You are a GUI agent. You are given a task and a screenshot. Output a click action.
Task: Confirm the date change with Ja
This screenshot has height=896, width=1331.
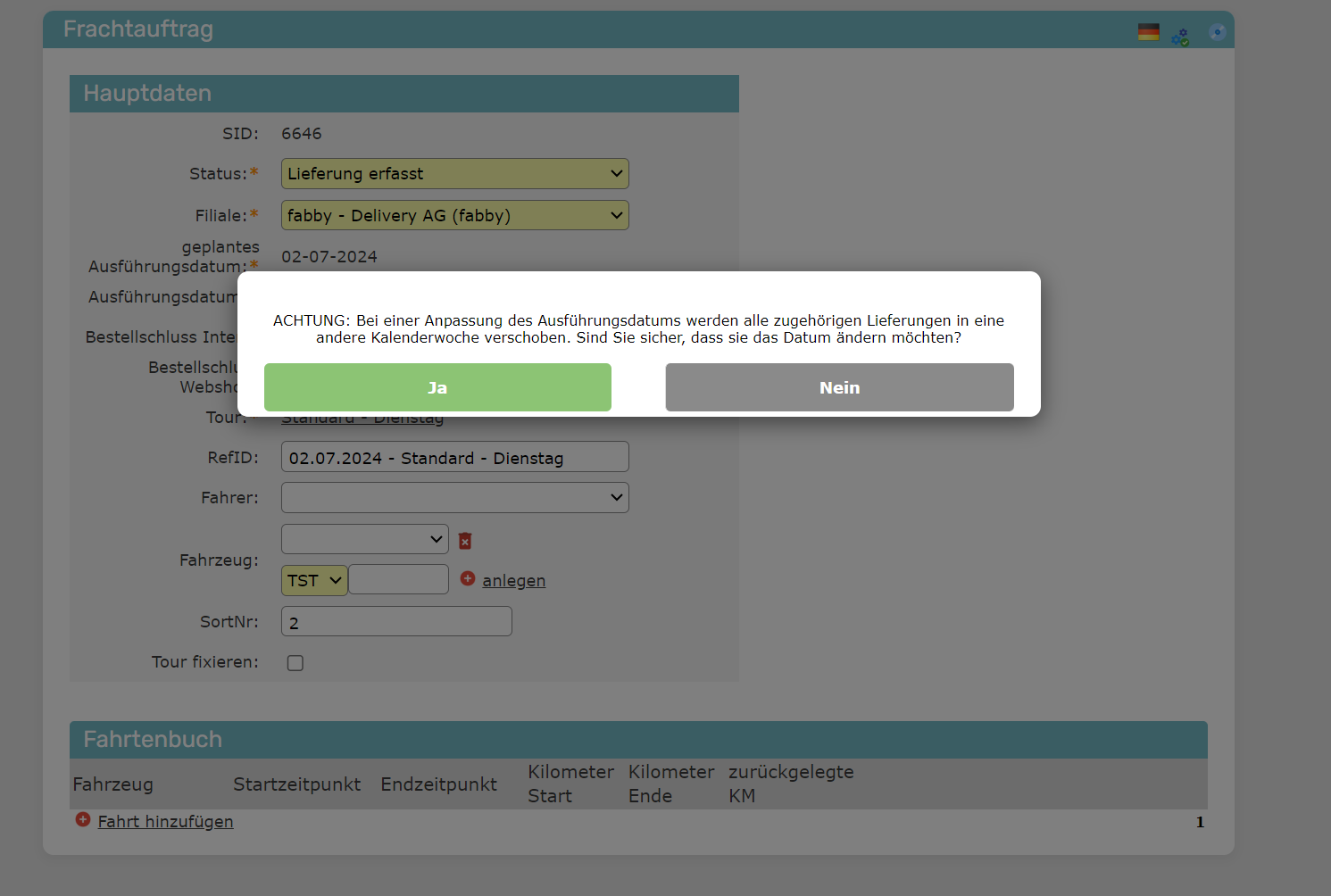coord(437,387)
